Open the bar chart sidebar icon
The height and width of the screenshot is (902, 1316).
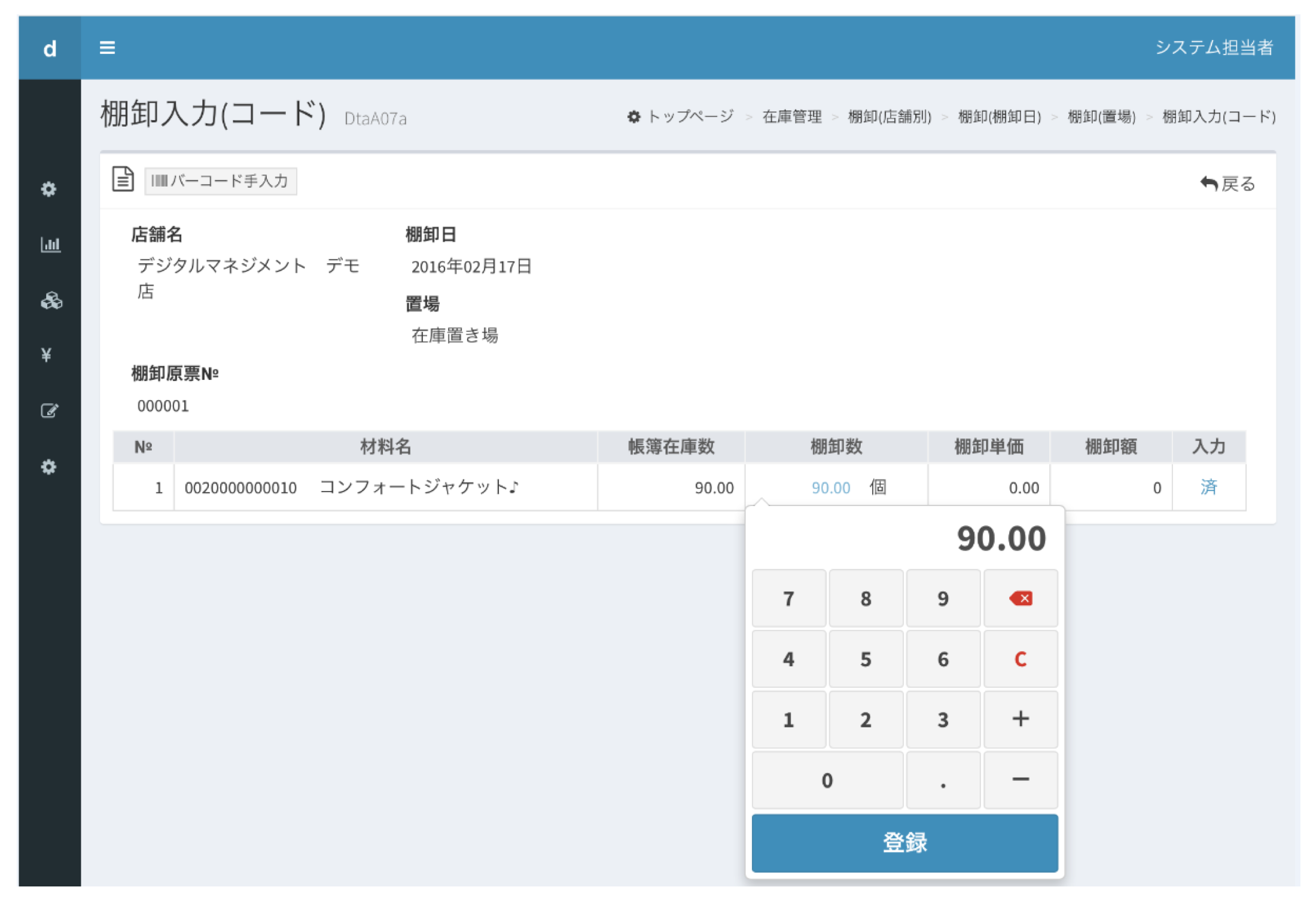point(50,244)
